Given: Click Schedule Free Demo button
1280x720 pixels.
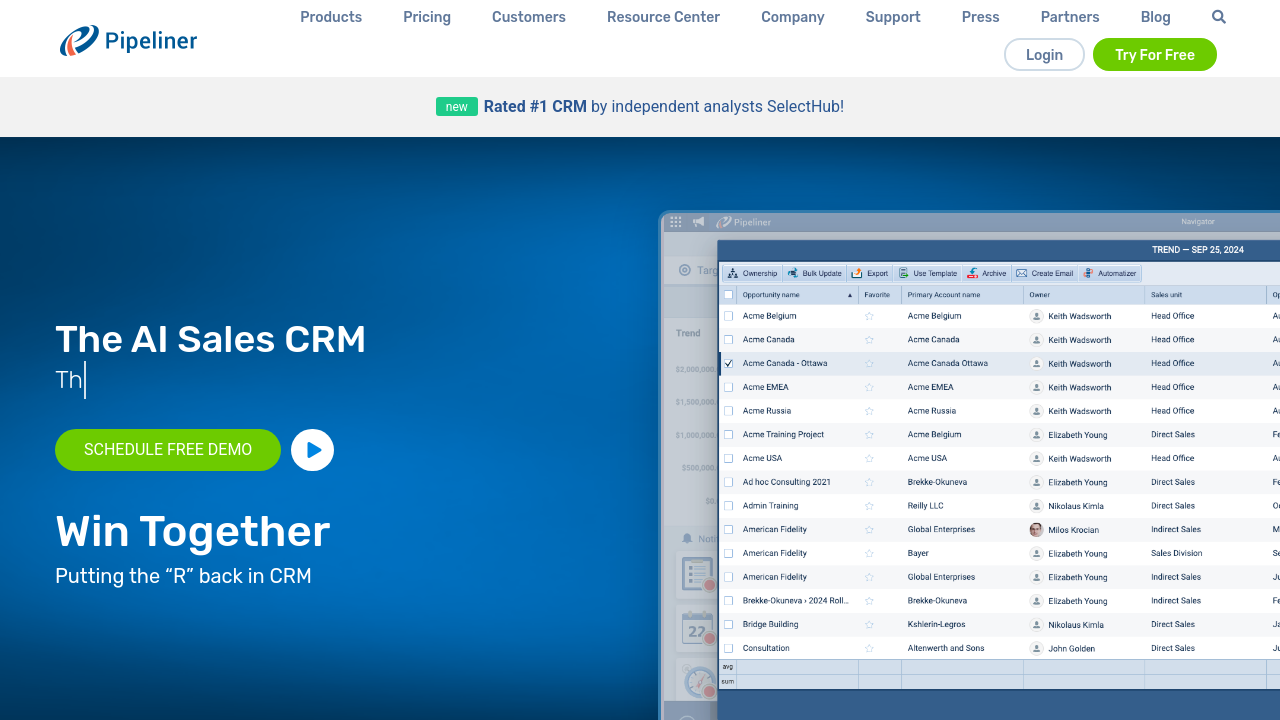Looking at the screenshot, I should coord(168,450).
